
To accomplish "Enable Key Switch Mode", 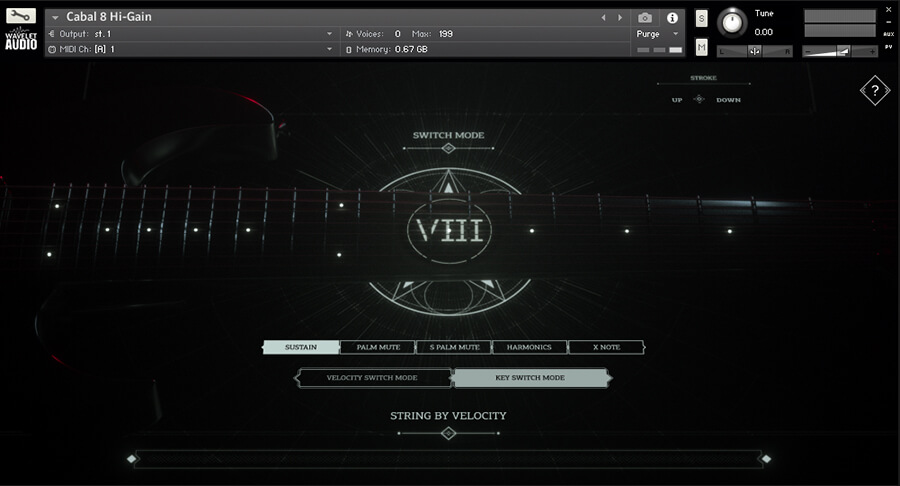I will (530, 378).
